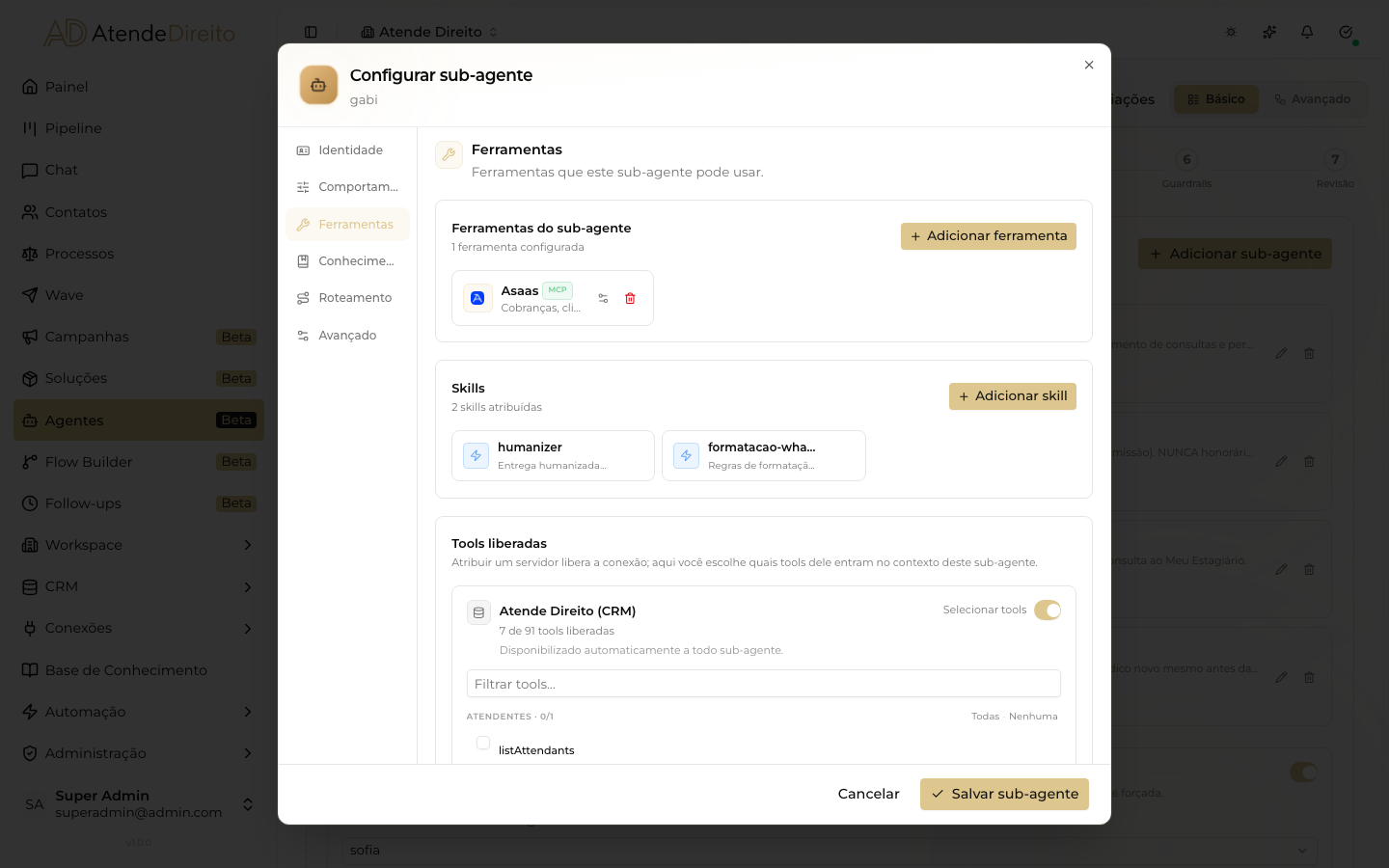The image size is (1389, 868).
Task: Switch theme with the sun icon
Action: pyautogui.click(x=1231, y=32)
